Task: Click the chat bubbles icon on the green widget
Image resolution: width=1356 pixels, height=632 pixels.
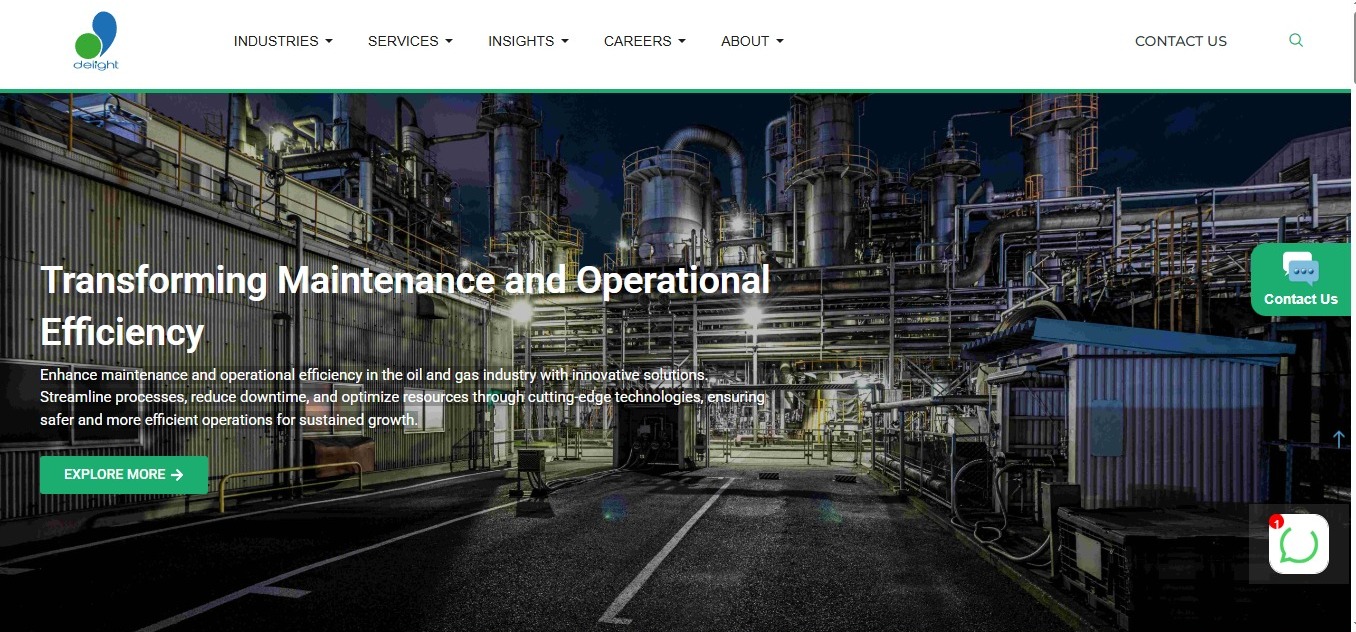Action: [1300, 268]
